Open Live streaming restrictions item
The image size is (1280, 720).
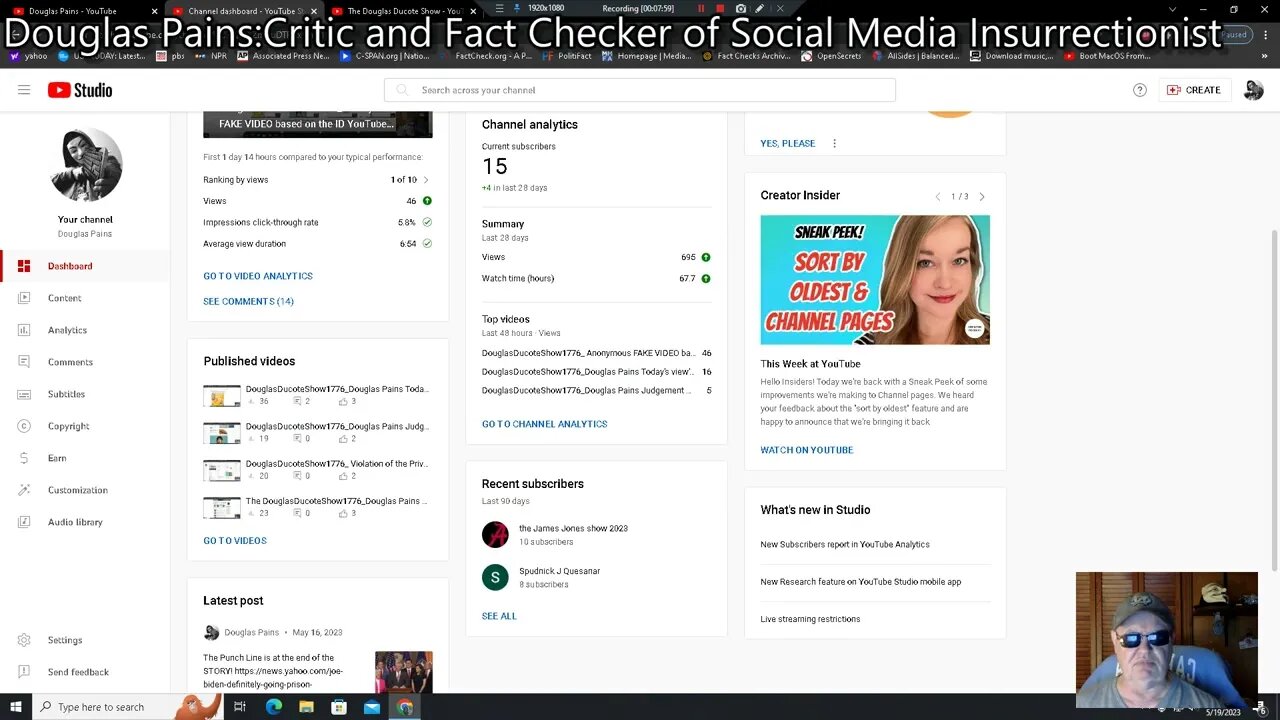[x=810, y=619]
